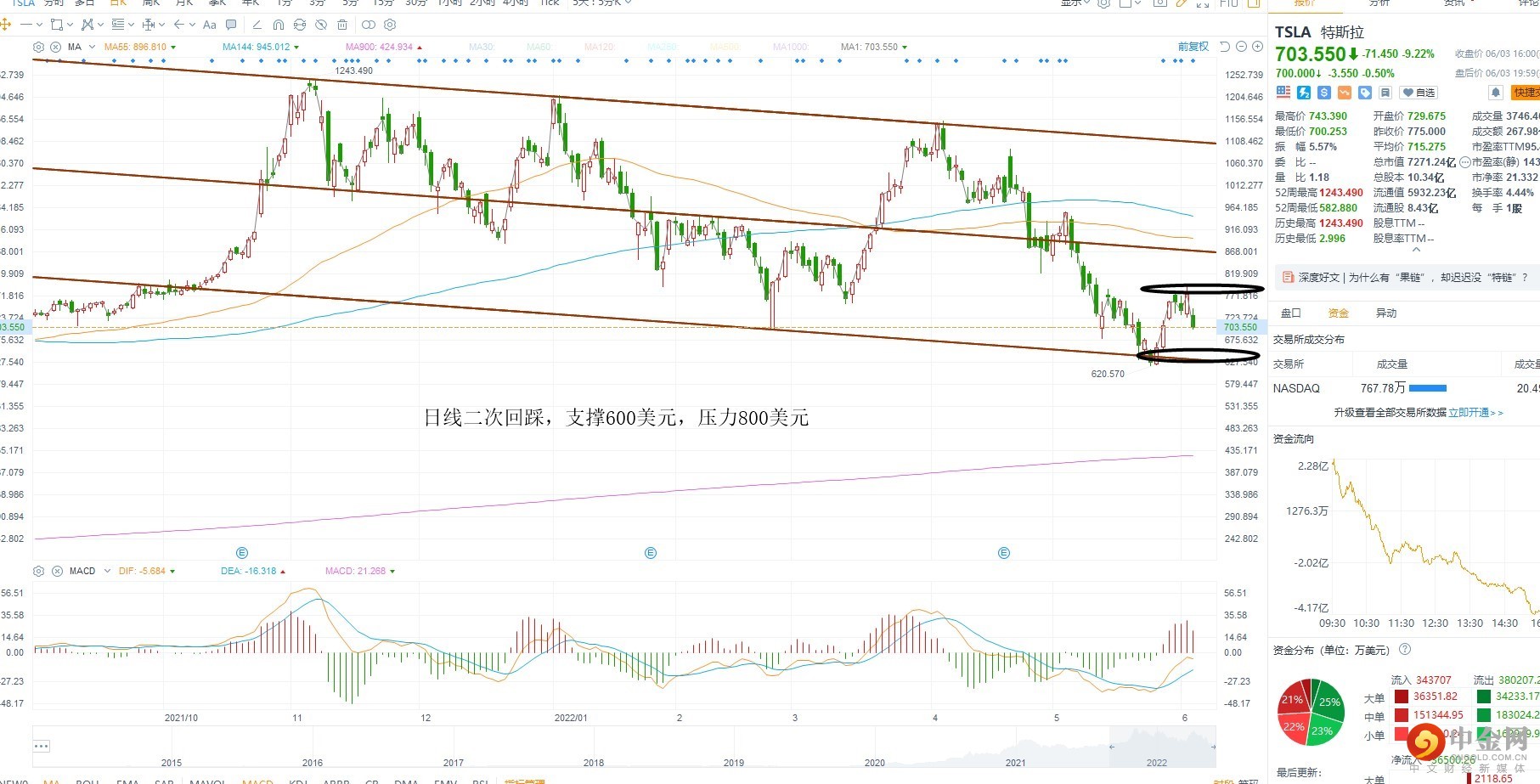This screenshot has width=1540, height=784.
Task: Remove the MA indicator
Action: pyautogui.click(x=56, y=47)
